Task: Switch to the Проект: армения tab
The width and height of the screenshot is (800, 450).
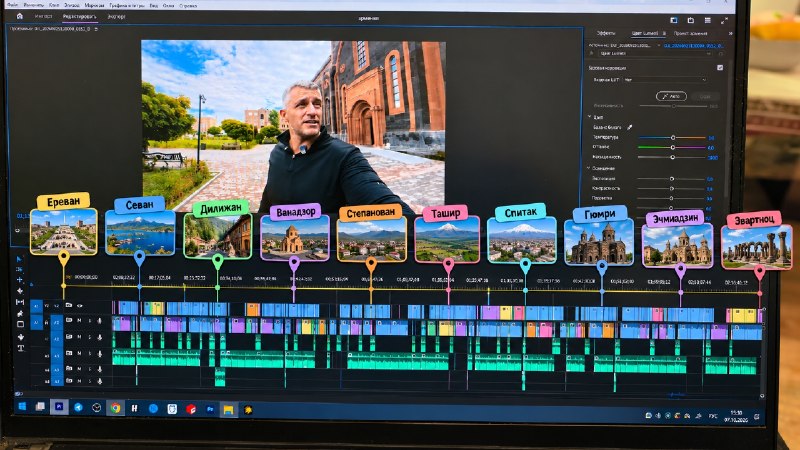Action: click(x=690, y=33)
